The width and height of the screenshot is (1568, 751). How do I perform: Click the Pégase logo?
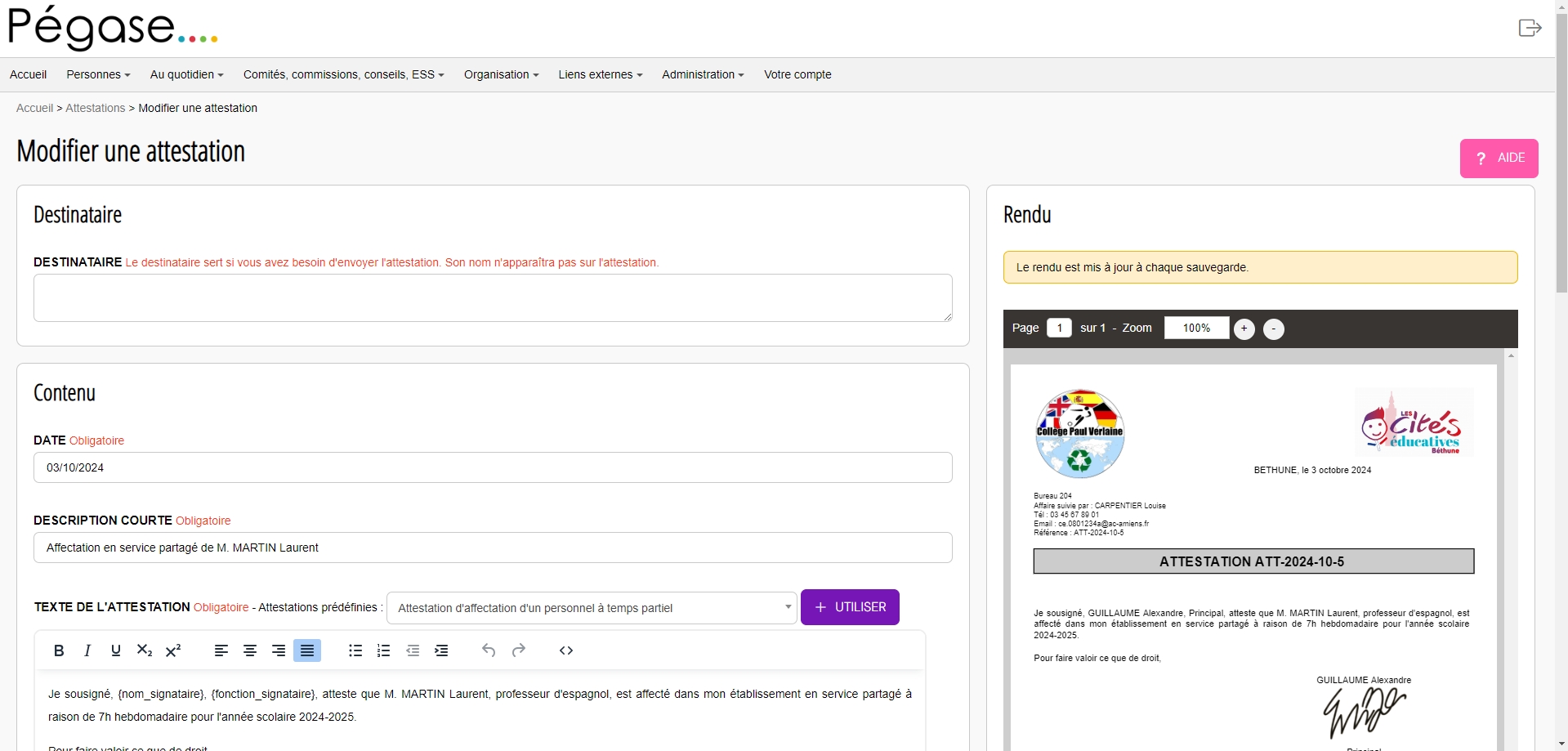coord(113,28)
